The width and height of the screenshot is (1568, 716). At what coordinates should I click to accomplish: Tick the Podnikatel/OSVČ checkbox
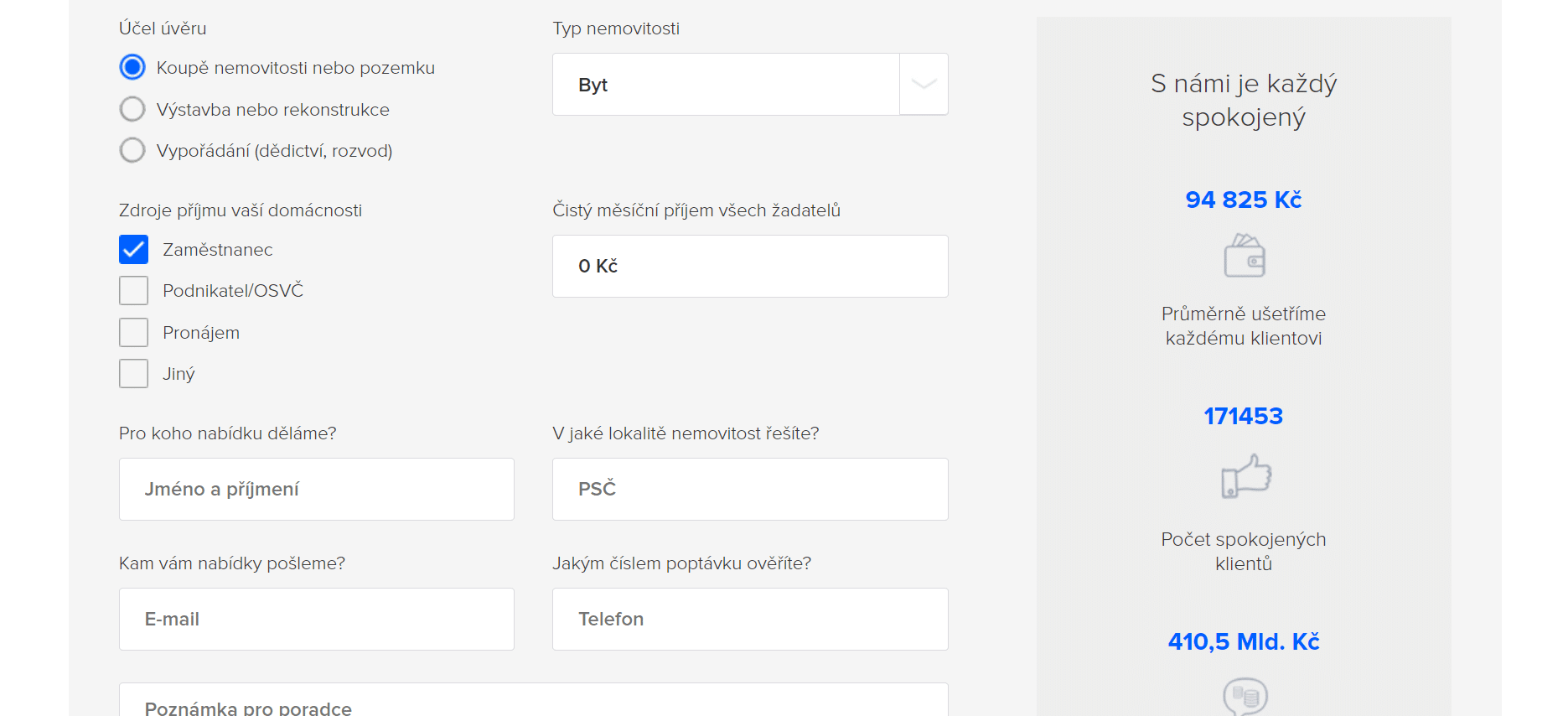coord(133,290)
